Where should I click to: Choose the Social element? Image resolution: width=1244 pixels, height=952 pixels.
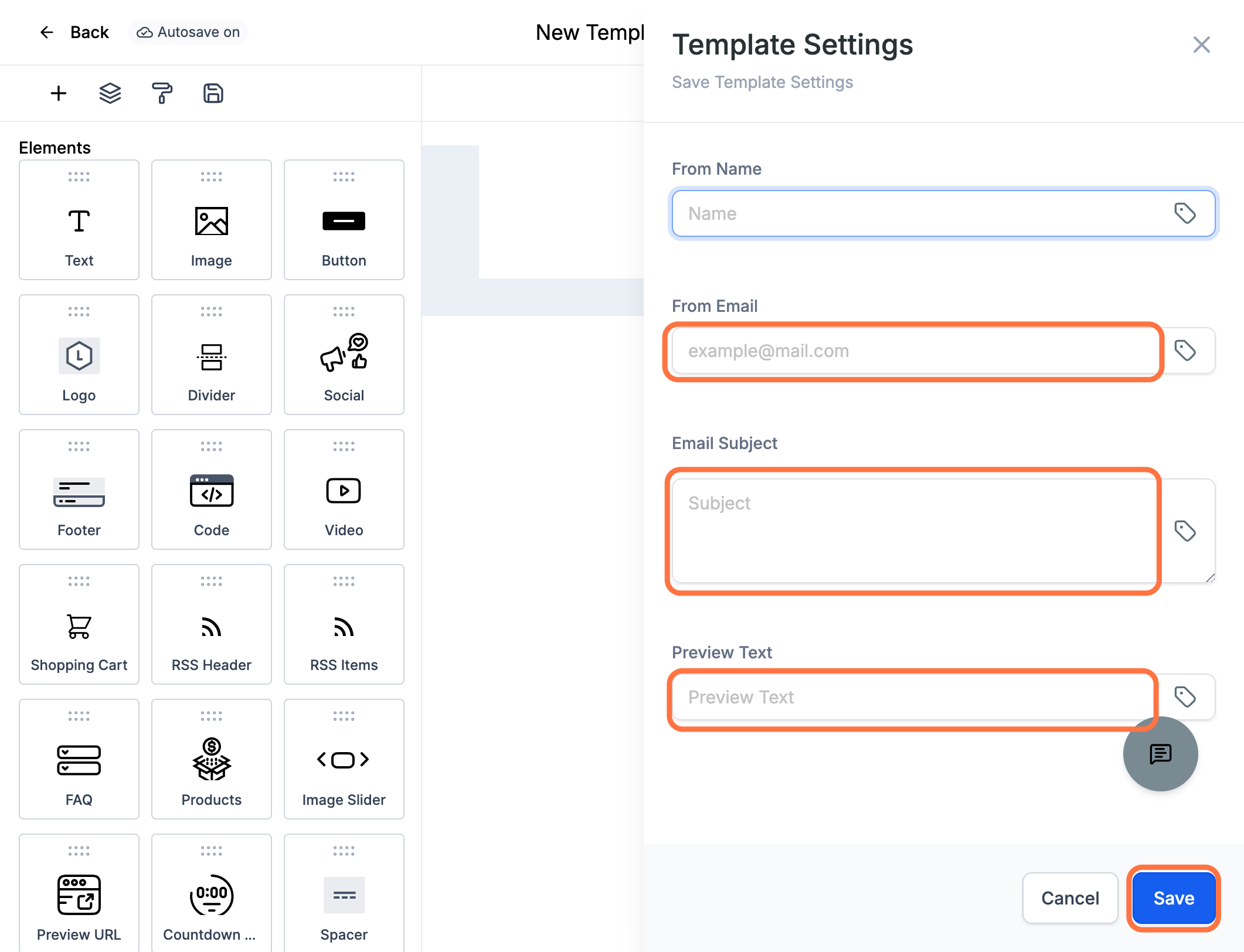344,355
